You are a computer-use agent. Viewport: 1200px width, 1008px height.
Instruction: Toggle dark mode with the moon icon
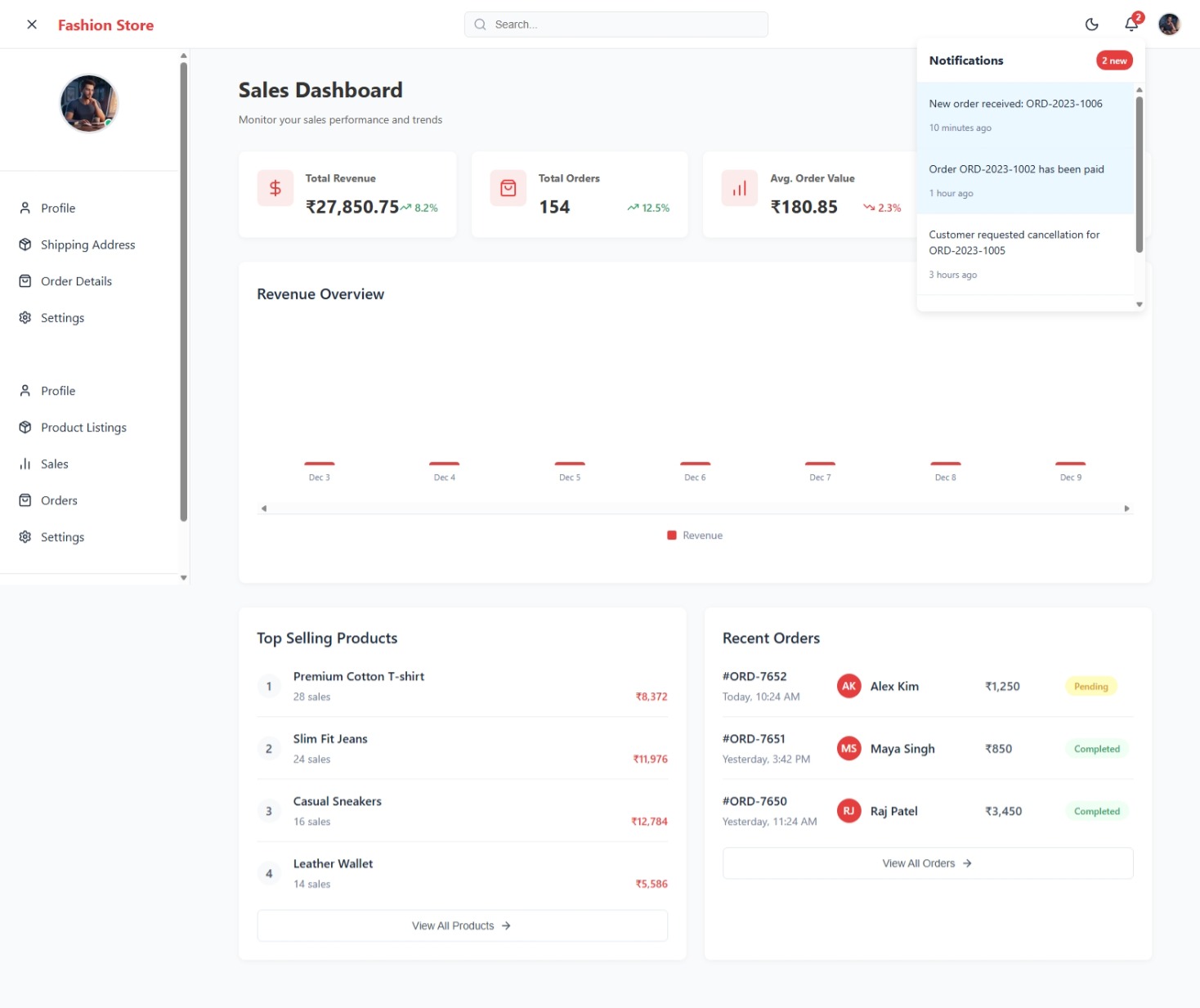(x=1091, y=25)
